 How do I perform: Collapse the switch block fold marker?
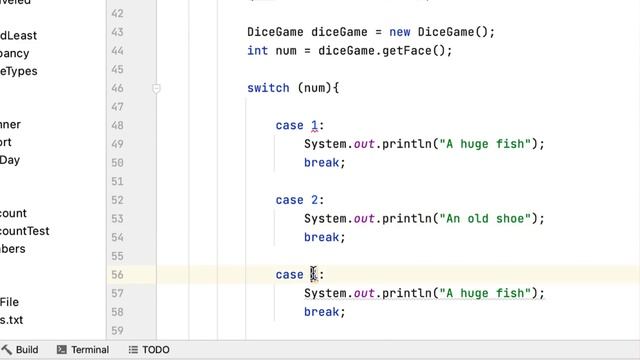[x=156, y=88]
